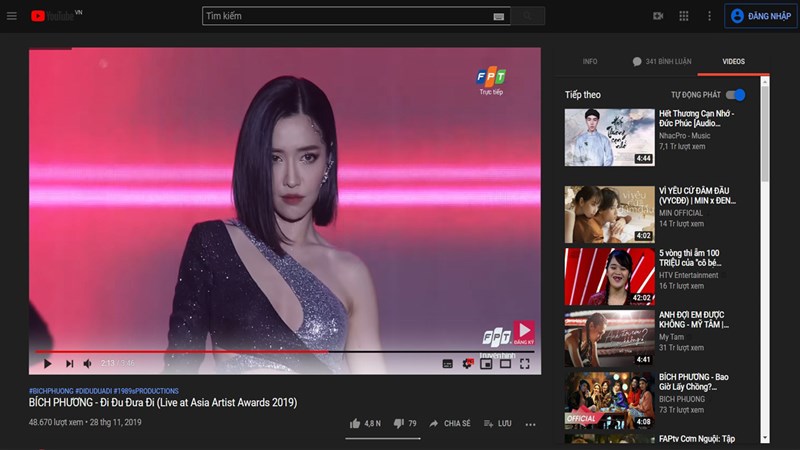
Task: Click the comment bubble icon in tab
Action: [x=637, y=61]
